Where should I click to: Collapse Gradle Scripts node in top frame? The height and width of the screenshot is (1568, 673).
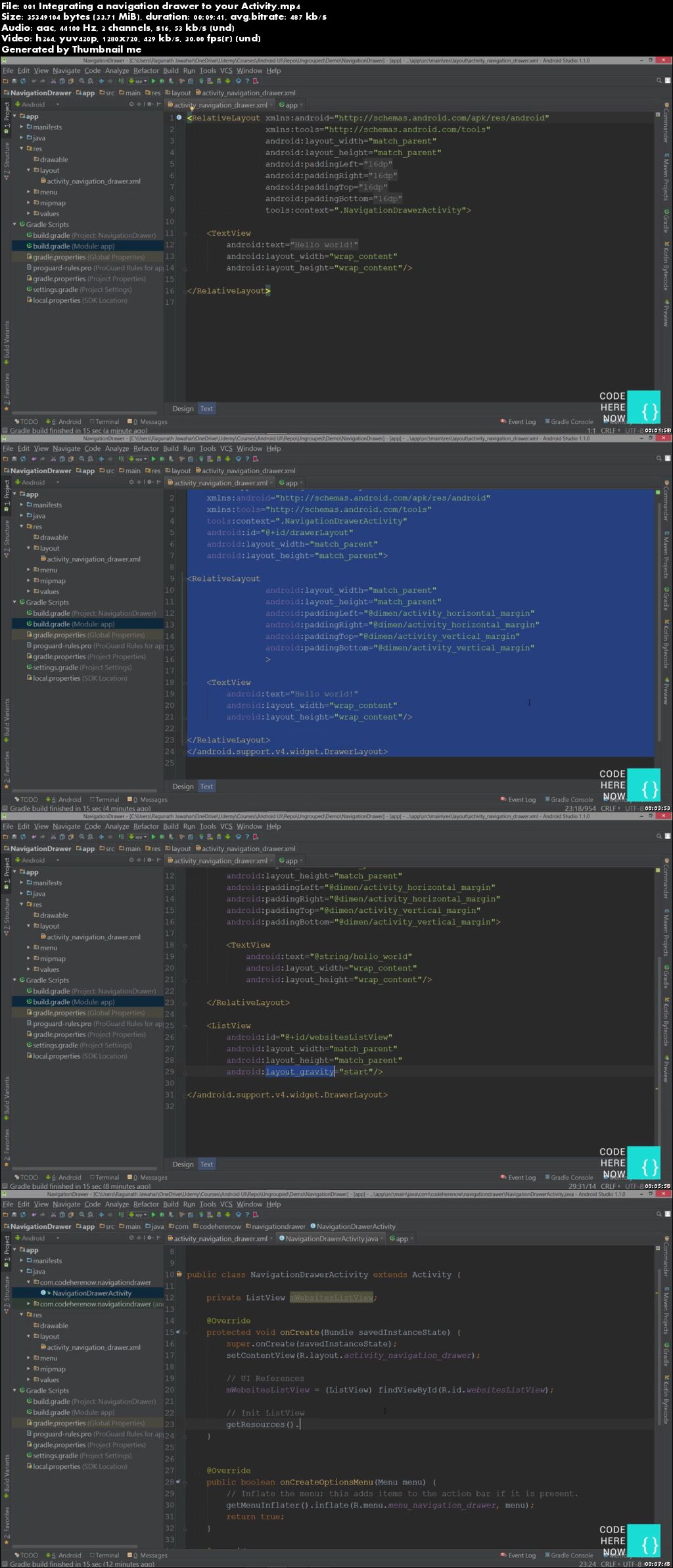pos(14,224)
